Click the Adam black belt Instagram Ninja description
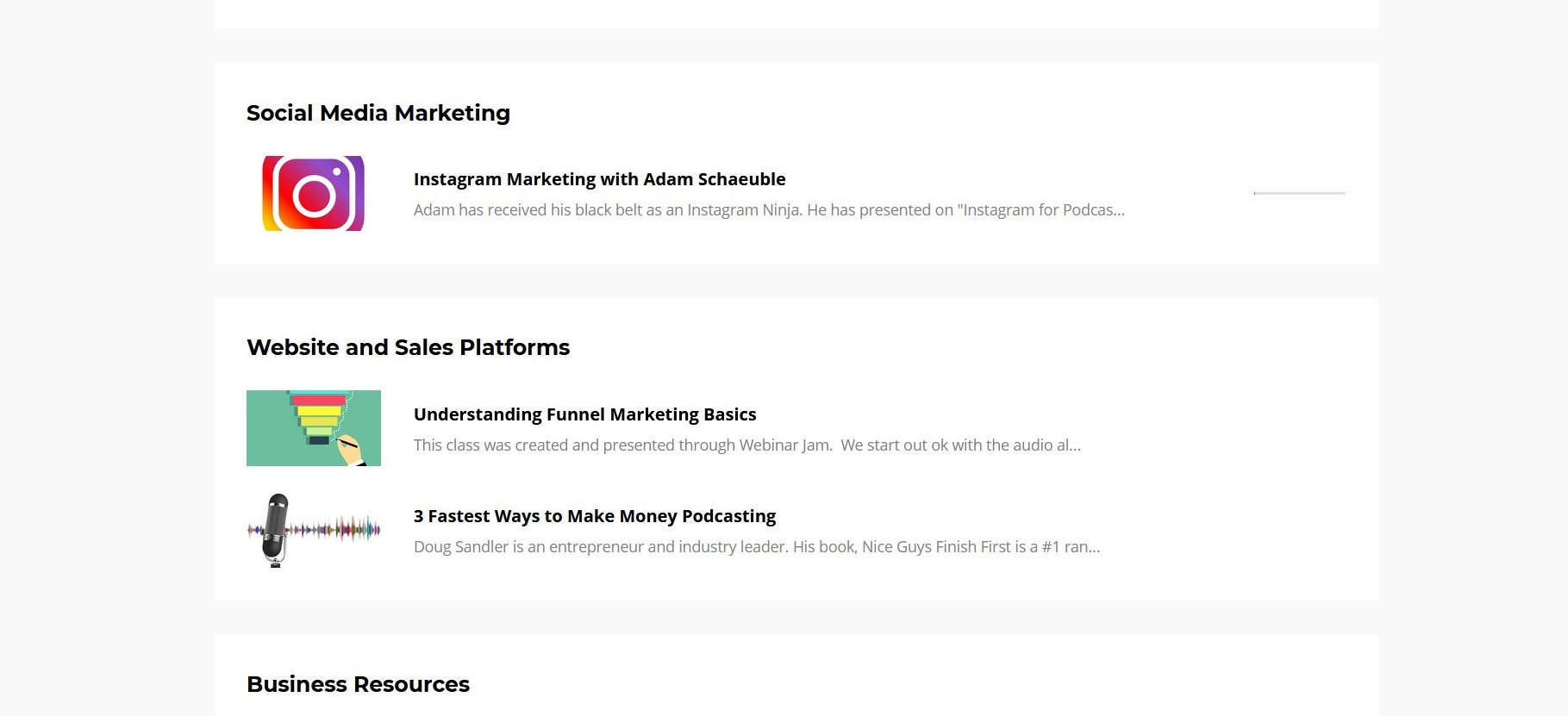 (768, 210)
